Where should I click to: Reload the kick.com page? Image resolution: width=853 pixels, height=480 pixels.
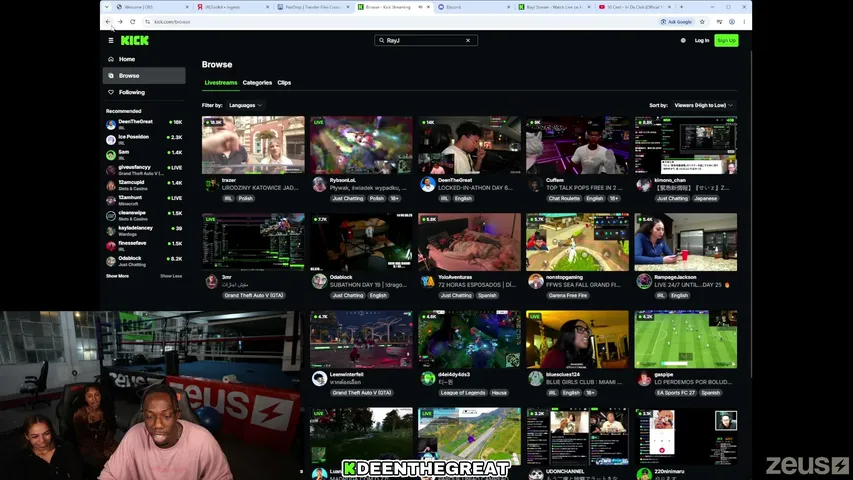(133, 22)
